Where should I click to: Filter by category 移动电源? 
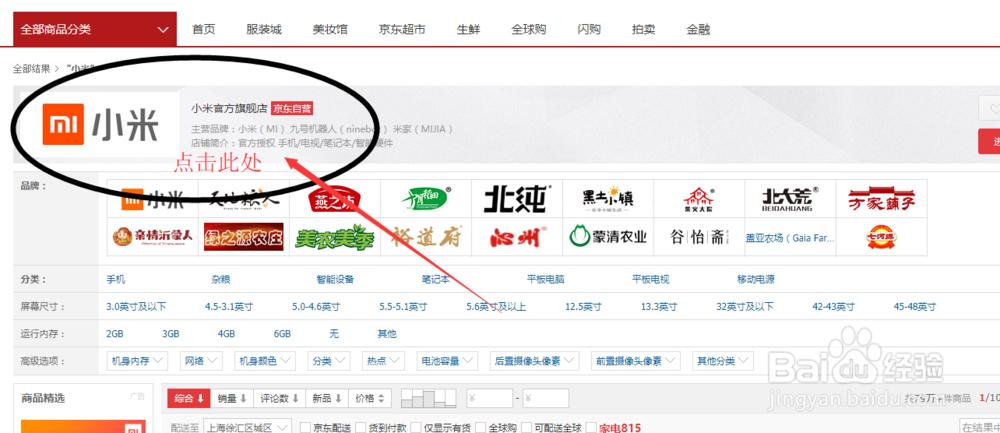coord(756,279)
